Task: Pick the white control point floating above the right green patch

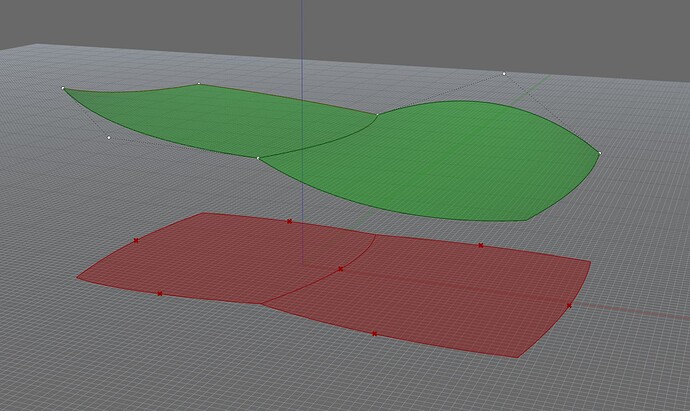Action: pos(504,73)
